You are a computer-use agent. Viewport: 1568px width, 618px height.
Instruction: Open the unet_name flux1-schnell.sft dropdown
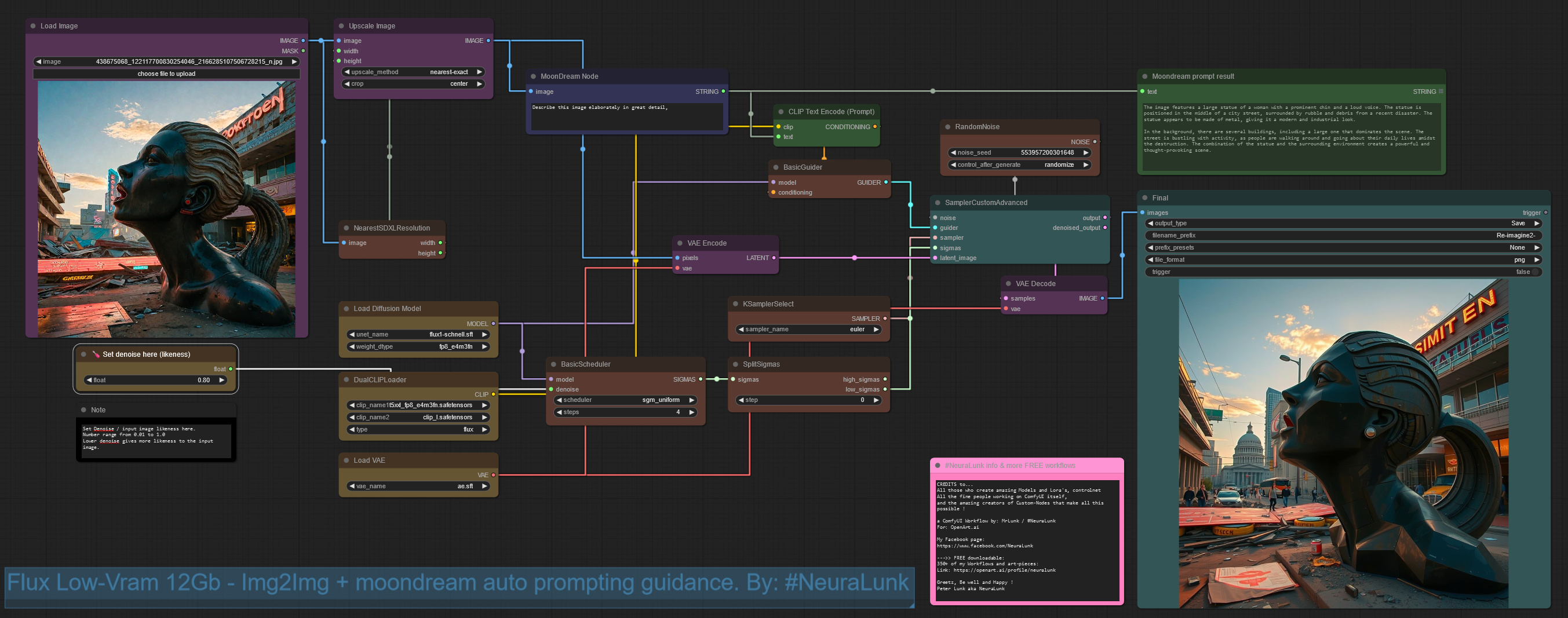[x=418, y=335]
